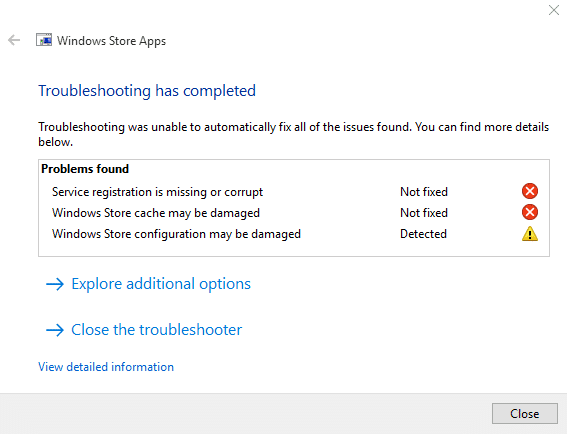Click the 'Troubleshooting was unable to automatically fix' message
The width and height of the screenshot is (568, 434).
(293, 134)
